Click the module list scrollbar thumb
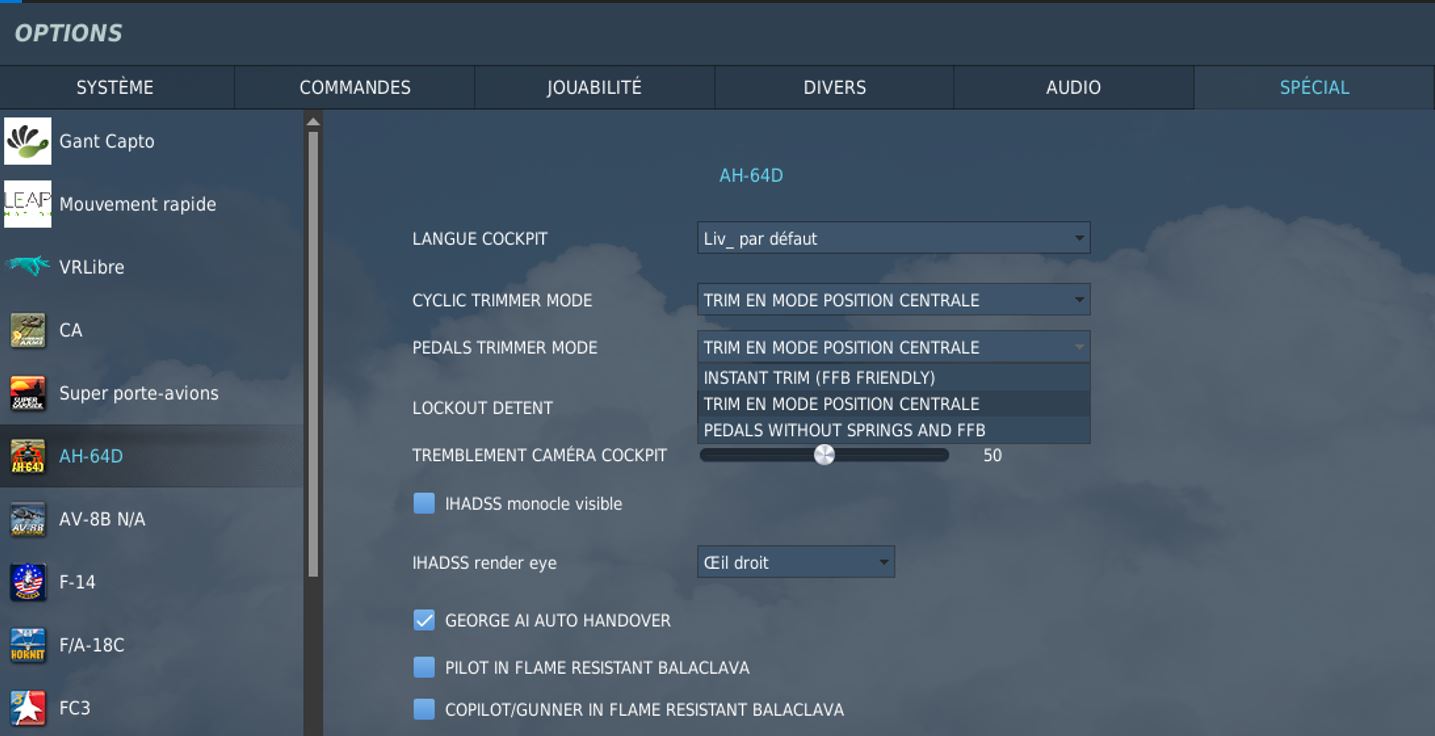The image size is (1435, 736). 313,354
